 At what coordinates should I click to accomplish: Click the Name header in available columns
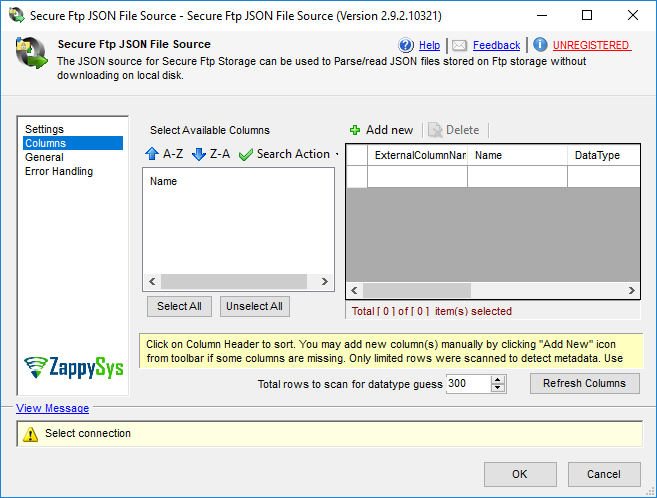[x=163, y=181]
